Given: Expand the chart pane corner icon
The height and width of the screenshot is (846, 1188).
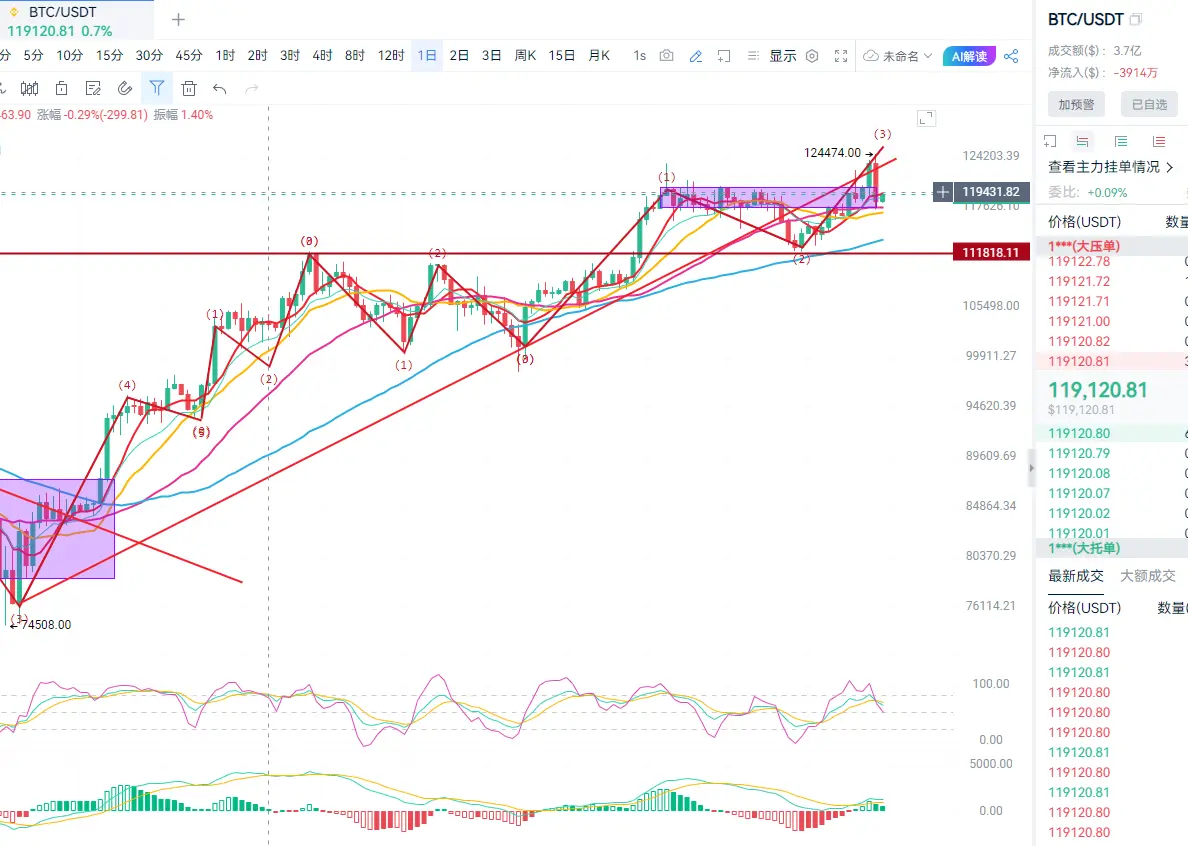Looking at the screenshot, I should (927, 118).
